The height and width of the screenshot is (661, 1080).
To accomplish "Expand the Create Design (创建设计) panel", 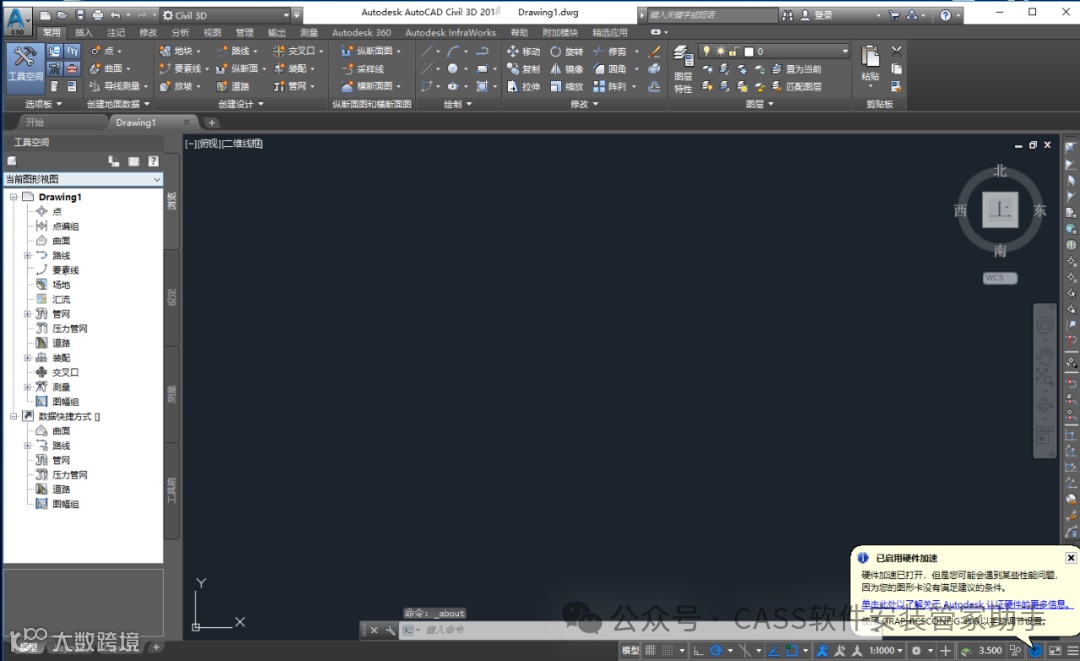I will (x=240, y=104).
